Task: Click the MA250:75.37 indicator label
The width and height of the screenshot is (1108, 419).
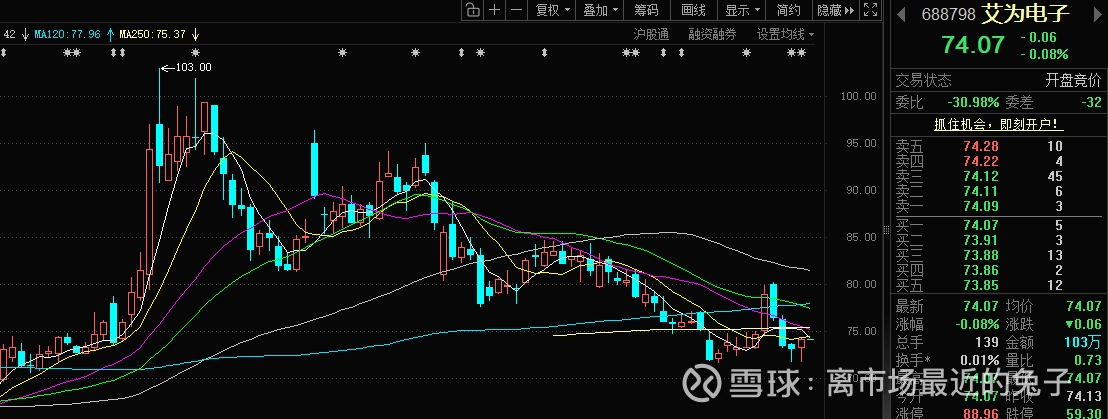Action: coord(153,34)
